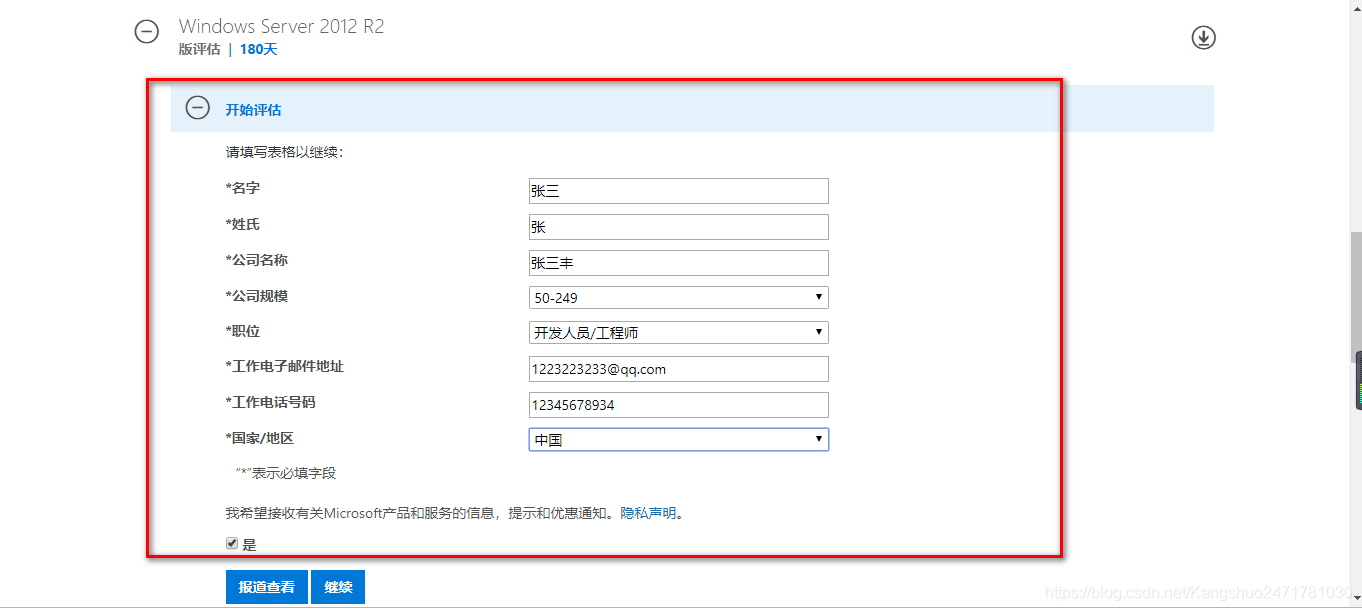Collapse the Windows Server 2012 R2 section
1362x611 pixels.
coord(147,32)
